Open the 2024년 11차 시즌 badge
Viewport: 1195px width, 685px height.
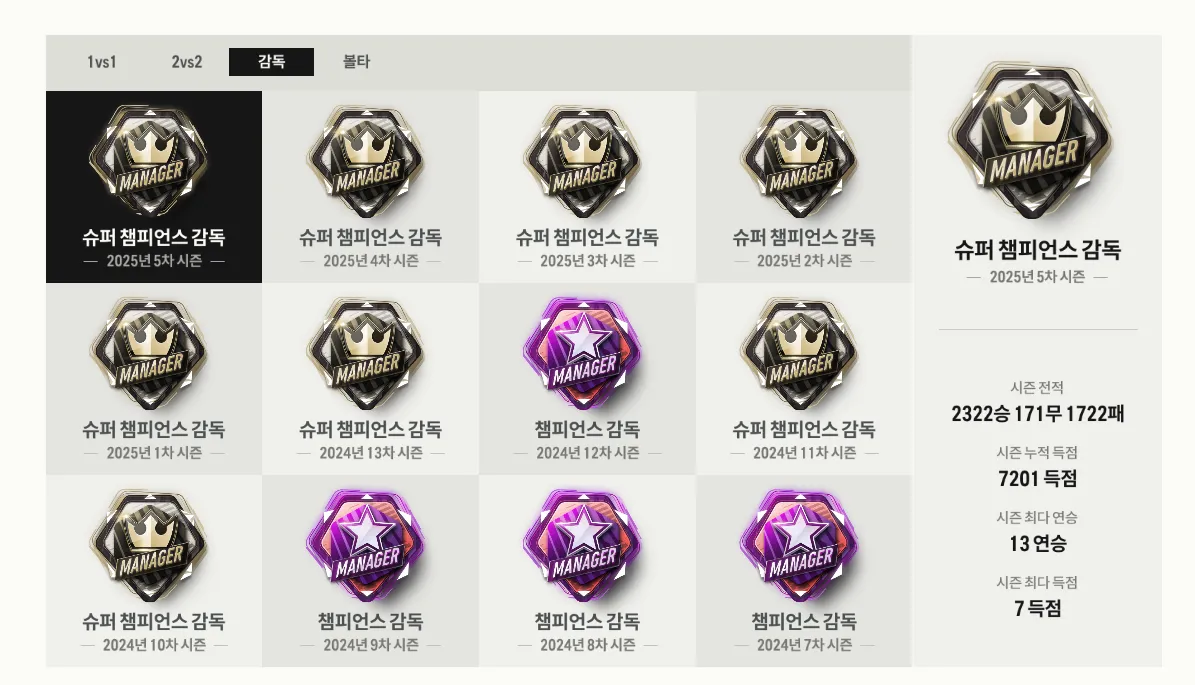[x=804, y=379]
